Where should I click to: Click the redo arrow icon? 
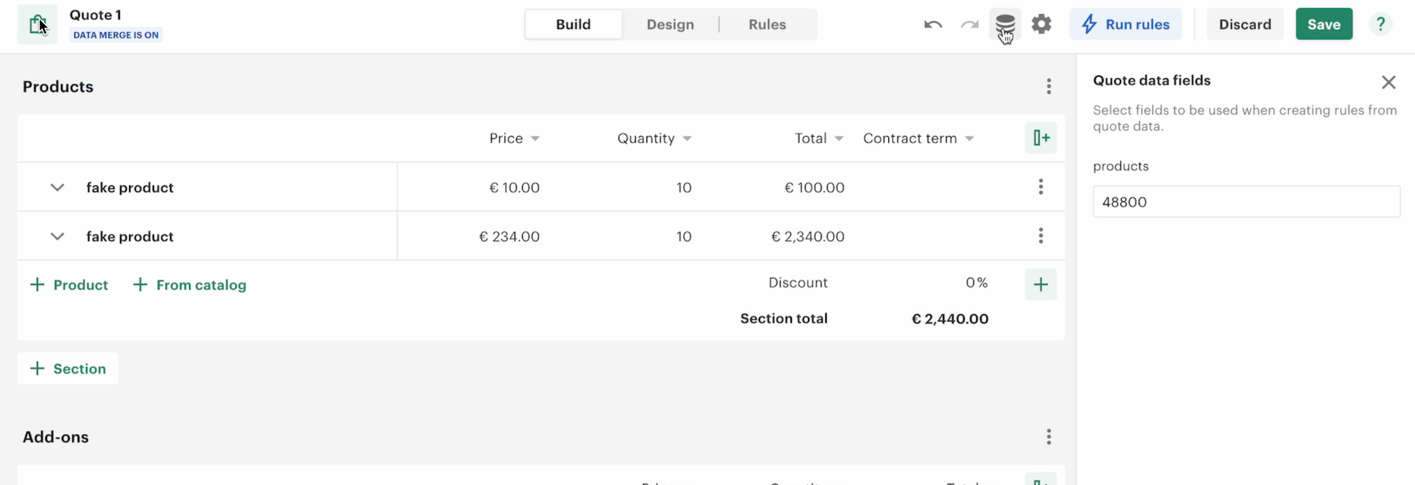(x=969, y=24)
